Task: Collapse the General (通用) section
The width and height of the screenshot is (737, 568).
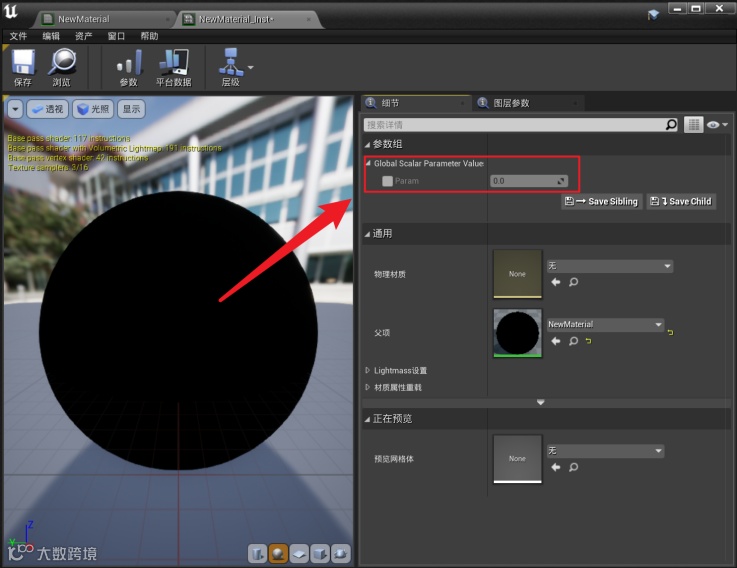Action: 367,234
